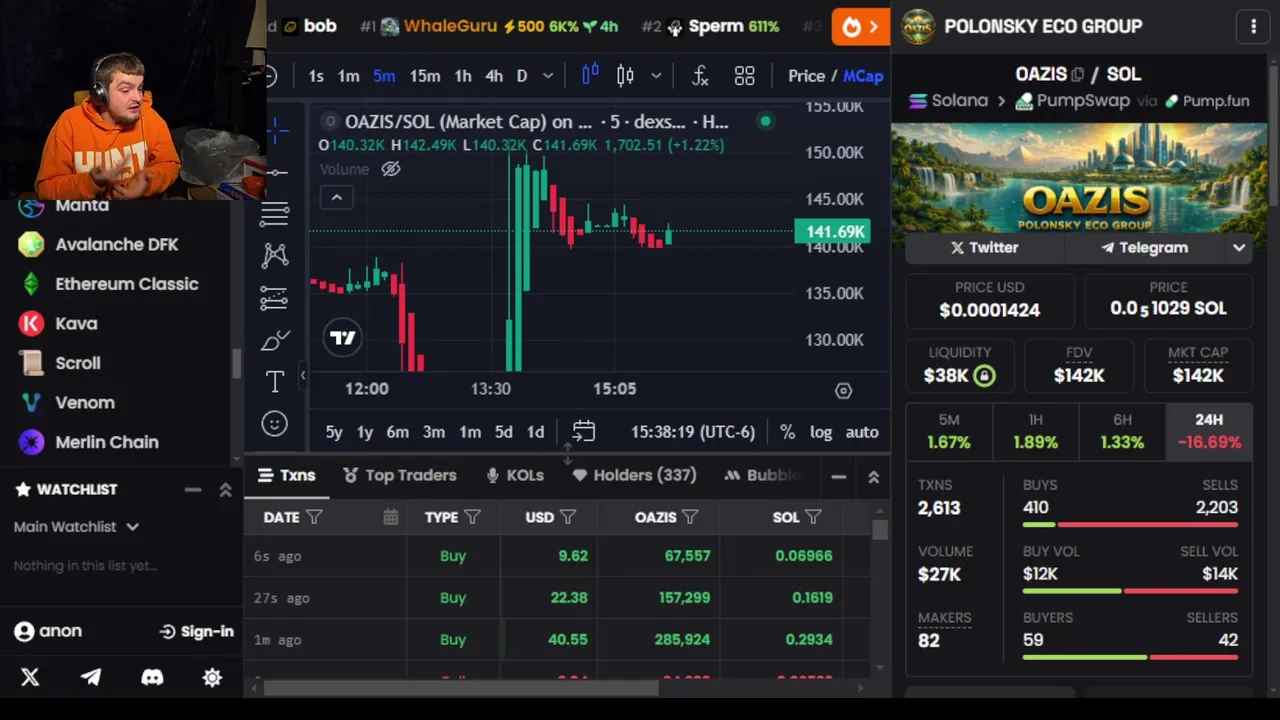Select the 1H stats tab
The height and width of the screenshot is (720, 1280).
(x=1036, y=431)
